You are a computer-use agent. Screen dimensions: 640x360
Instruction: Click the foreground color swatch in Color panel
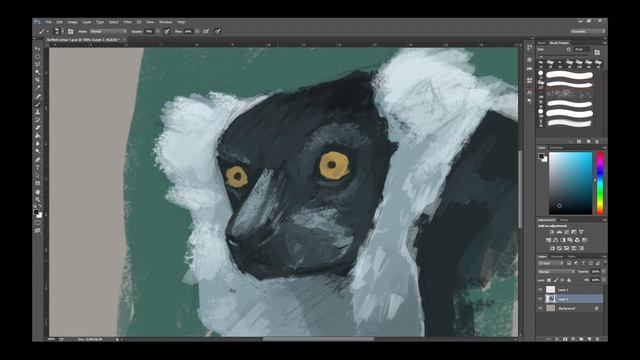click(x=541, y=156)
